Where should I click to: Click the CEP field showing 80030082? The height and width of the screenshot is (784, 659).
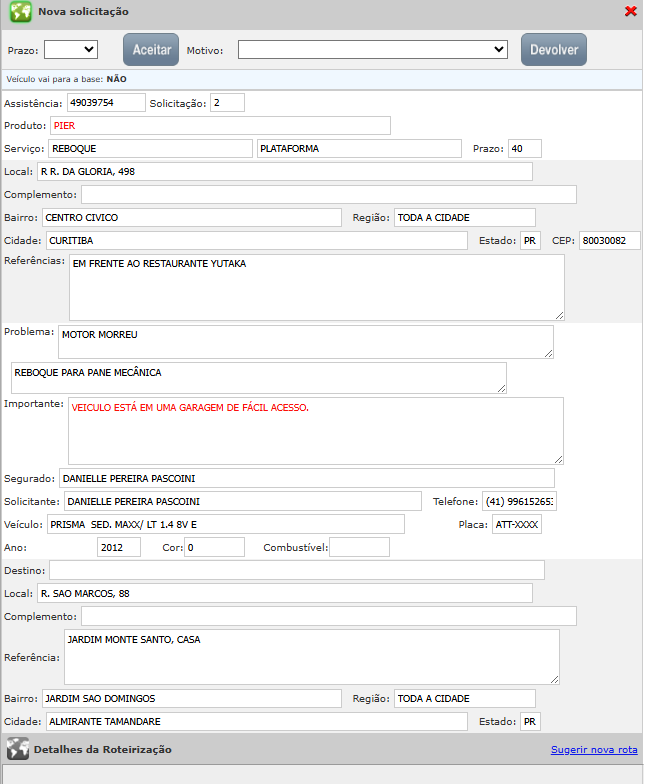610,240
